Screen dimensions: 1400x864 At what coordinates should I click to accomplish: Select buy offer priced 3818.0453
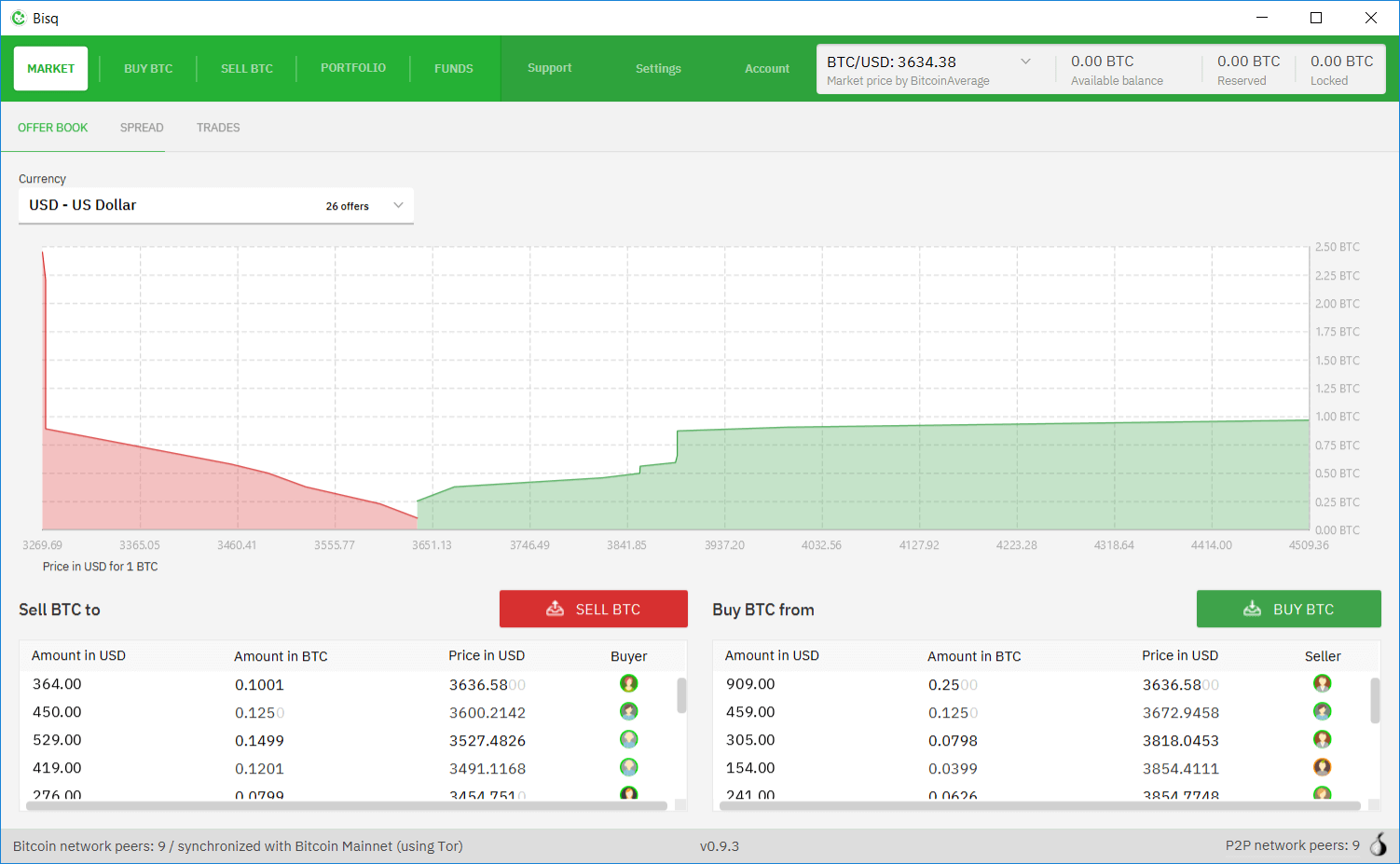click(1040, 740)
